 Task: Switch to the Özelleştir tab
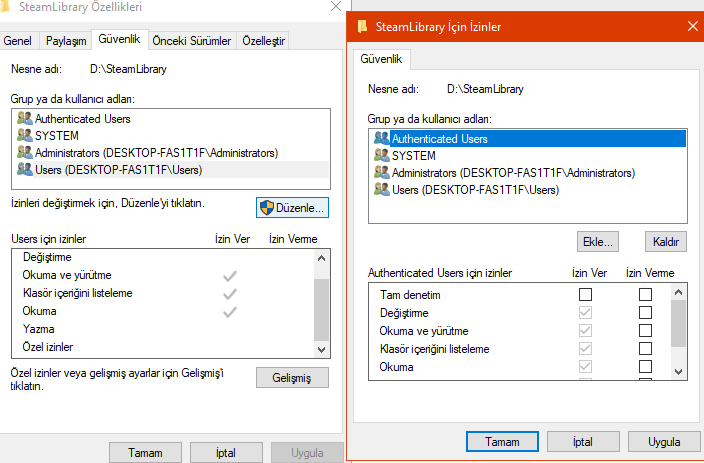click(x=264, y=41)
